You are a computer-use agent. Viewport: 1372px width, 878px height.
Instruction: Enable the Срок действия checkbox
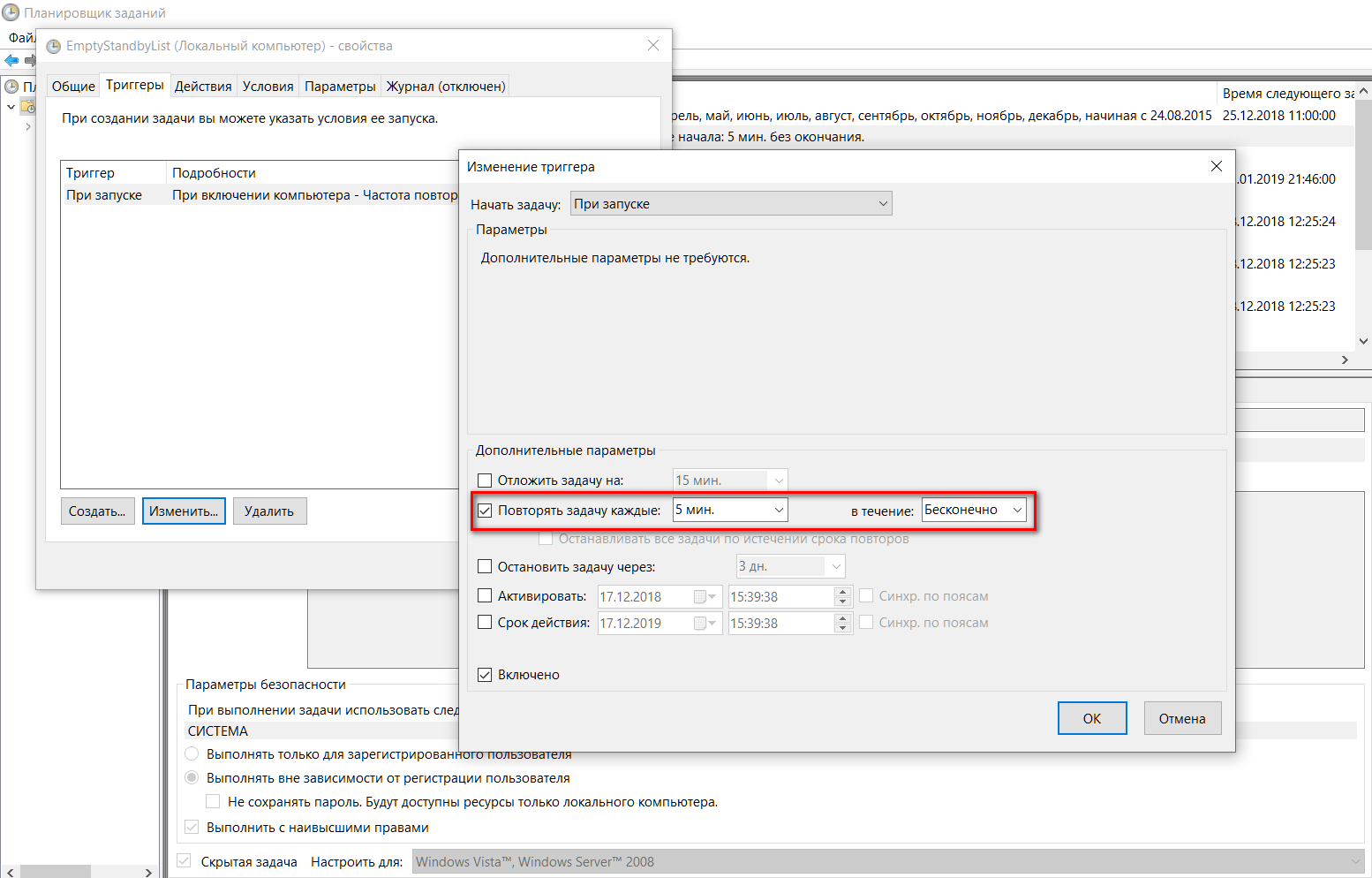click(485, 623)
